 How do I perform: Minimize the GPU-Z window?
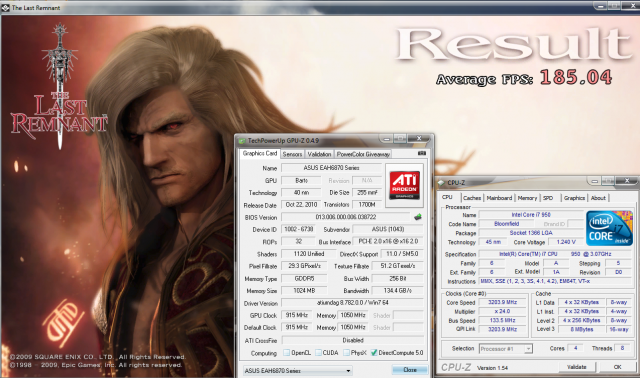click(386, 139)
